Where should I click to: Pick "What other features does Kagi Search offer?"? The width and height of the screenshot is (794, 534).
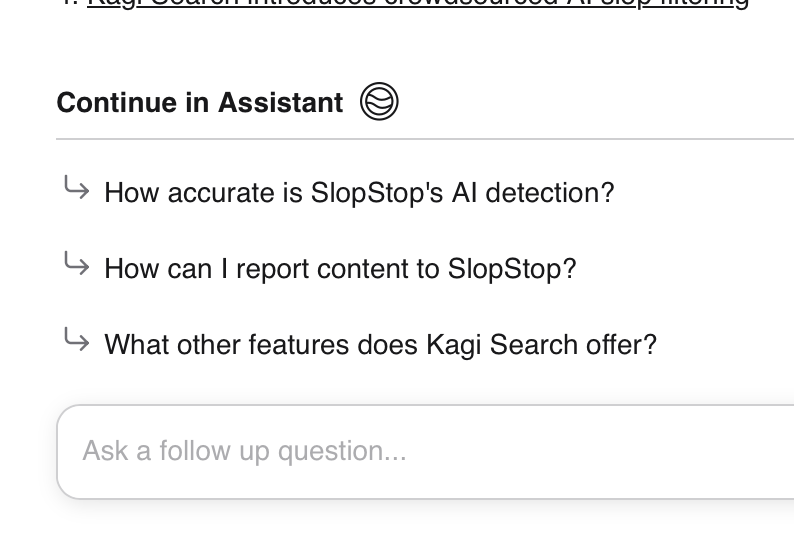tap(380, 345)
